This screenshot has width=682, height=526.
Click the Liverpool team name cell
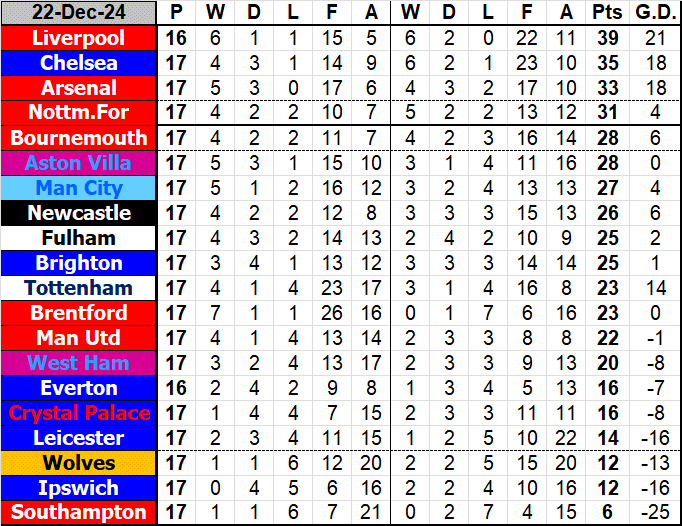(79, 38)
